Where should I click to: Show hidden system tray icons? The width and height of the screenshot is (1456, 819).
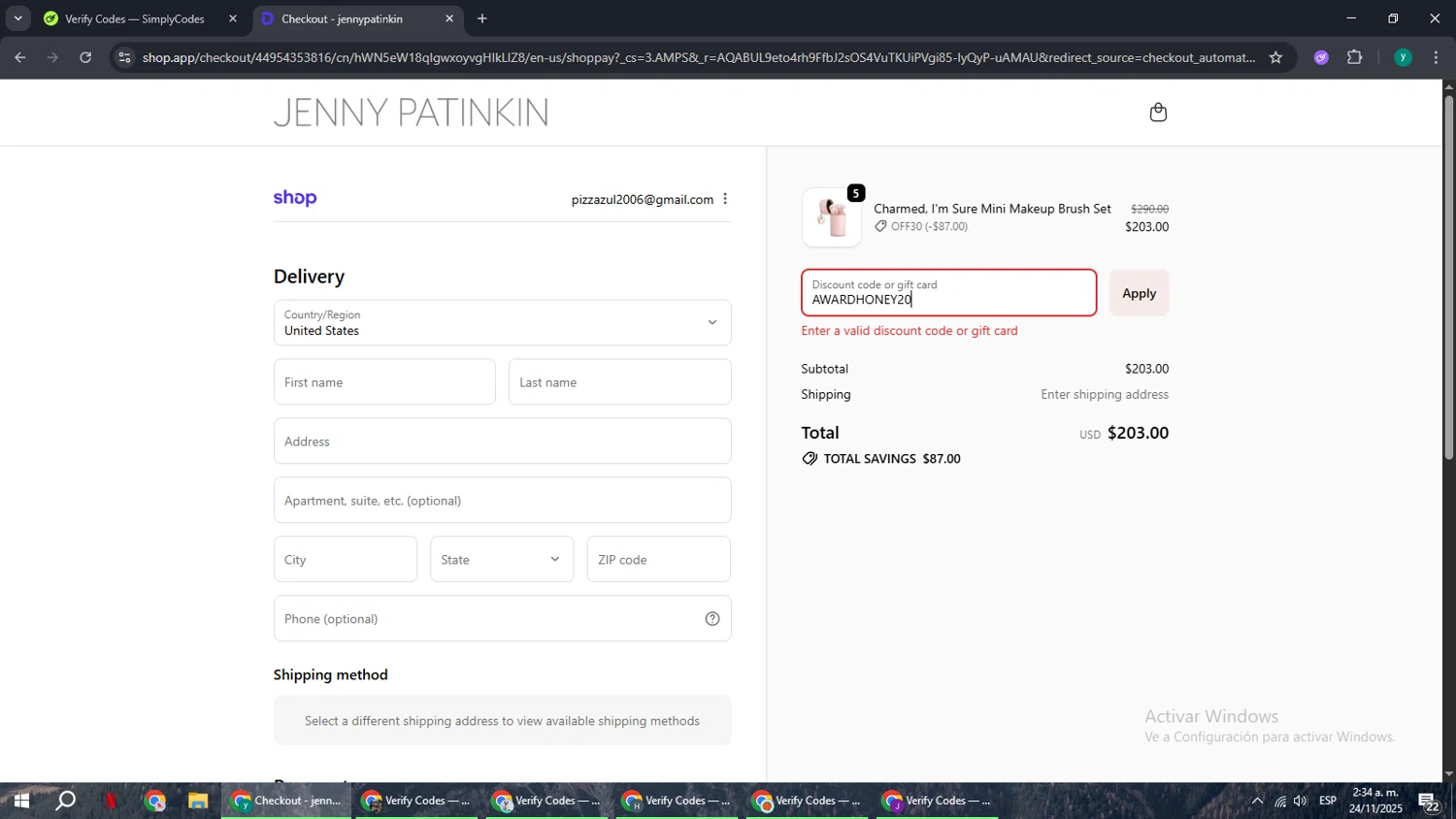[1257, 802]
